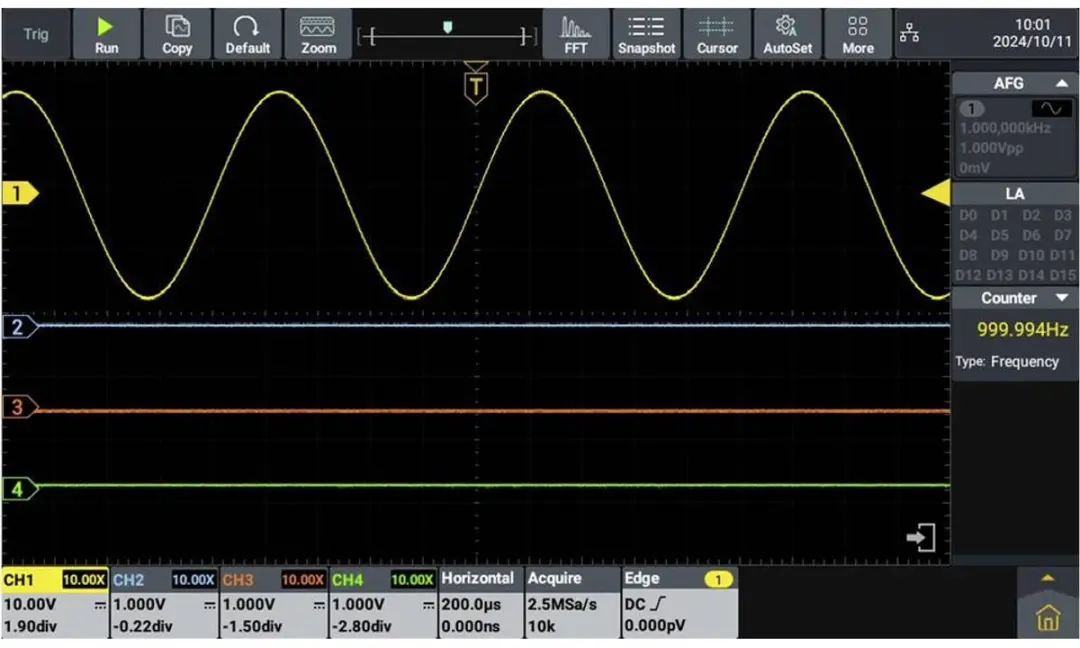
Task: Toggle digital channel D5
Action: tap(999, 236)
